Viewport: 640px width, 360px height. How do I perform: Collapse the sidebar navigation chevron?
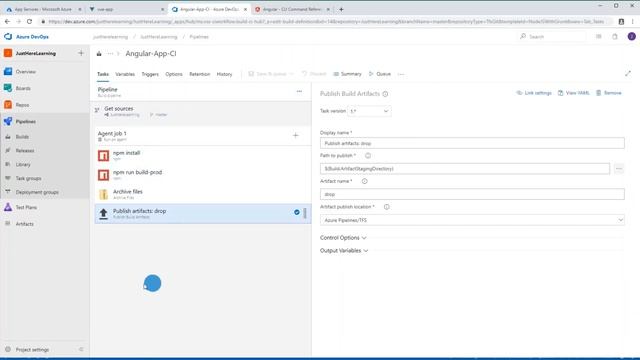(x=81, y=349)
